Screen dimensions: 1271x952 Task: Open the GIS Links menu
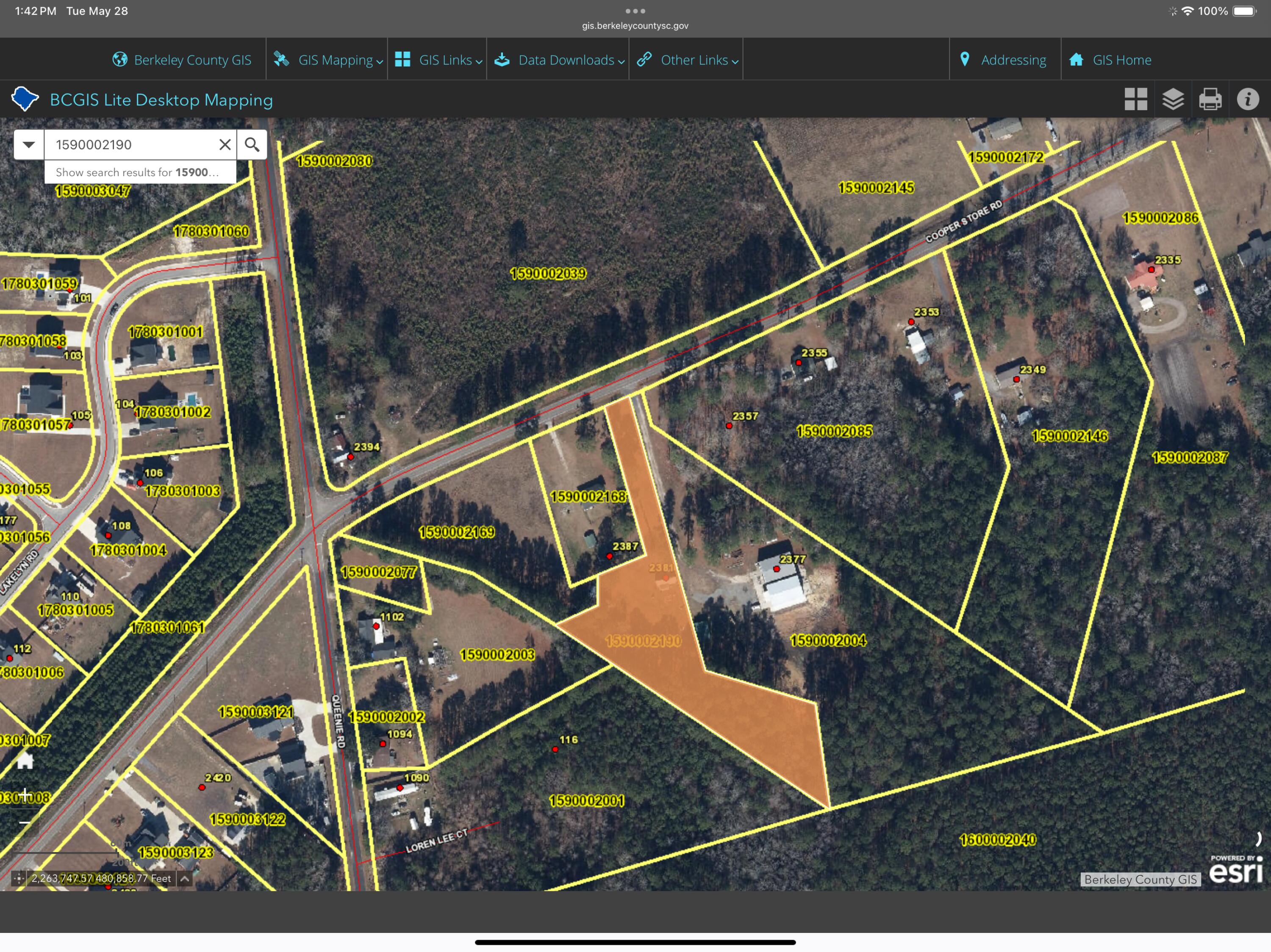(438, 60)
